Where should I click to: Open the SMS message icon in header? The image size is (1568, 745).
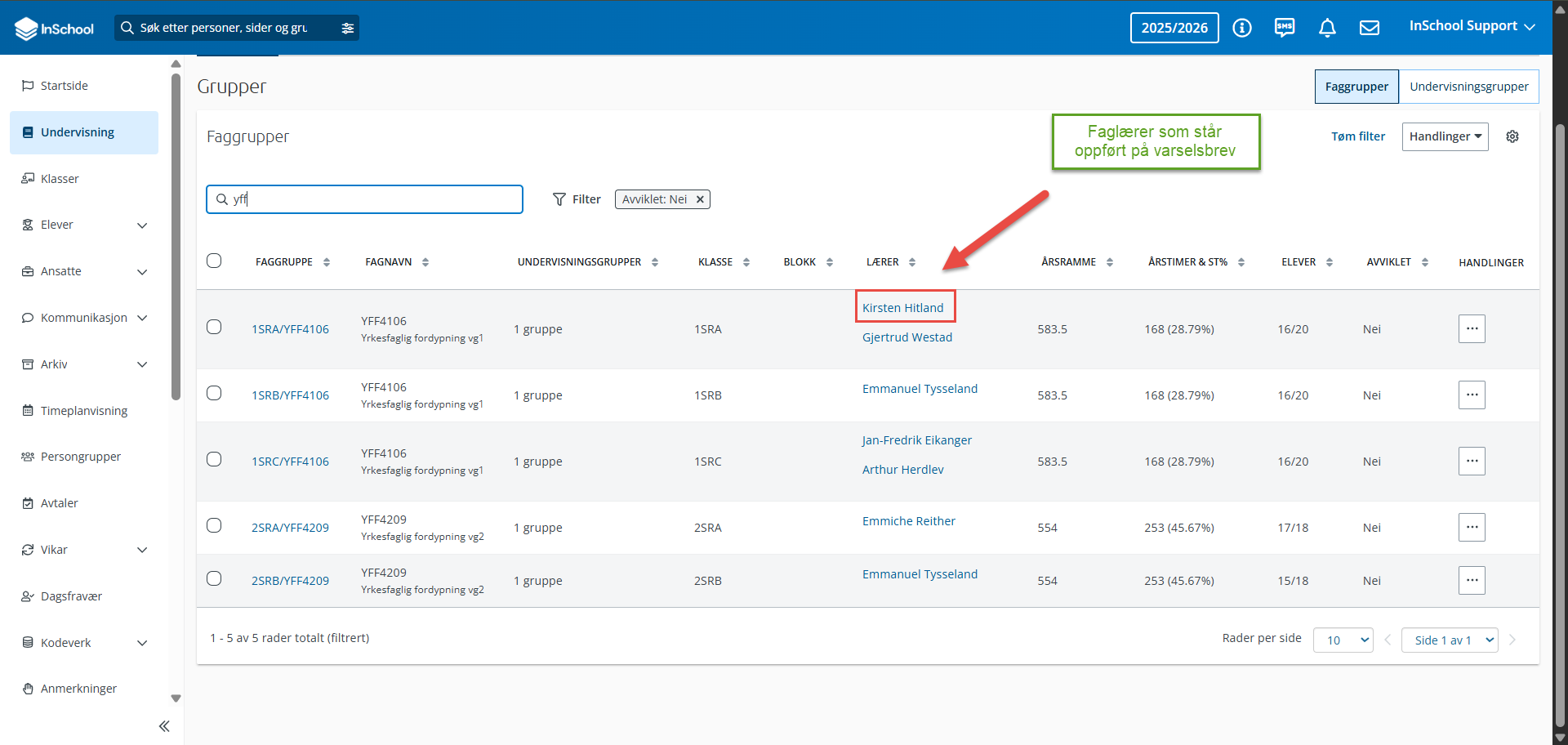[1285, 28]
